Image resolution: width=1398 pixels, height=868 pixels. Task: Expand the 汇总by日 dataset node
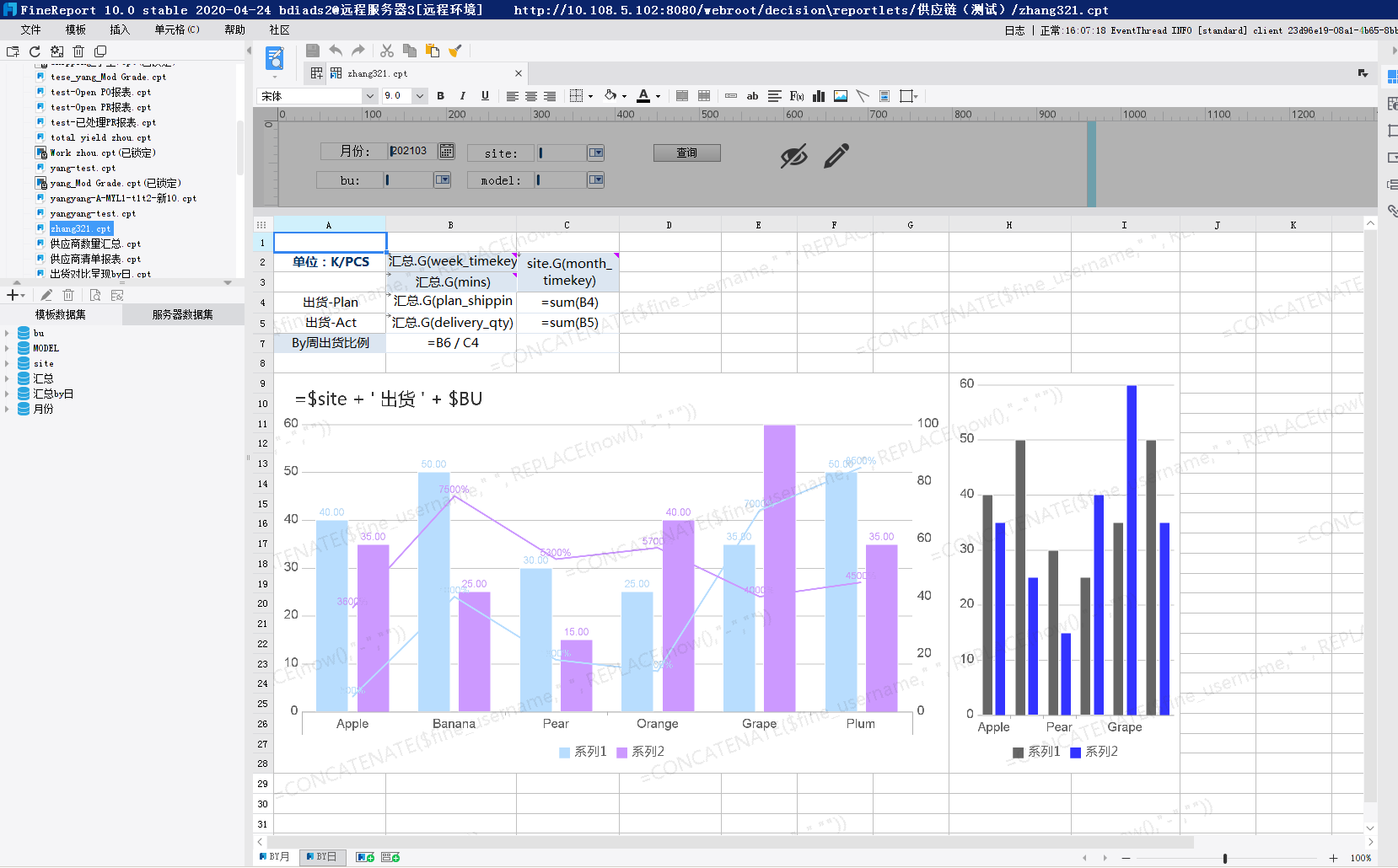click(8, 394)
